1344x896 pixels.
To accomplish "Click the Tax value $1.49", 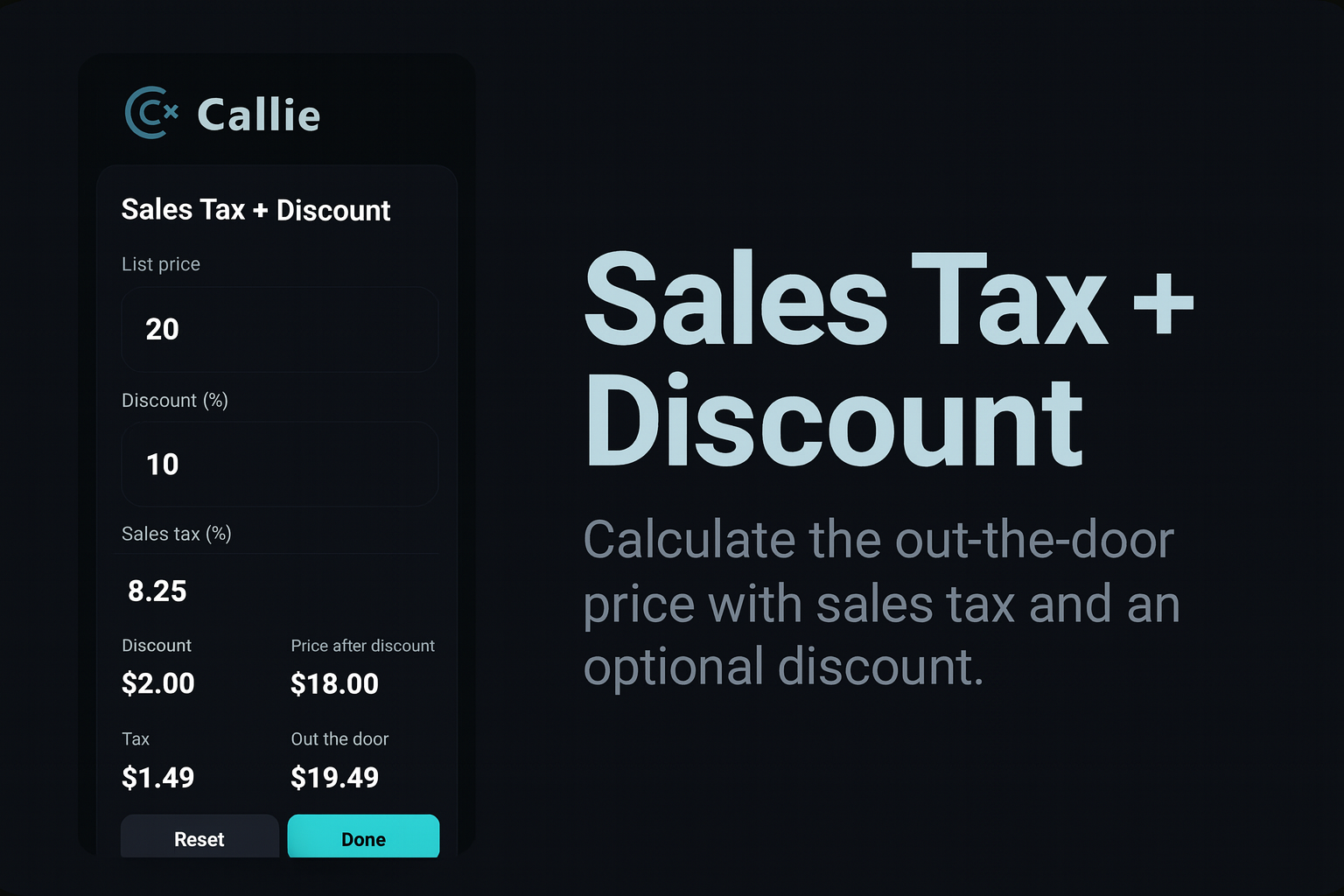I will pos(157,777).
